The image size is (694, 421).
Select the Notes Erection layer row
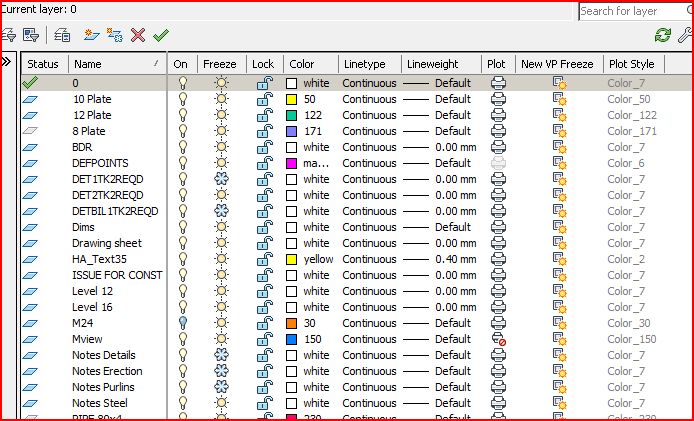[107, 371]
